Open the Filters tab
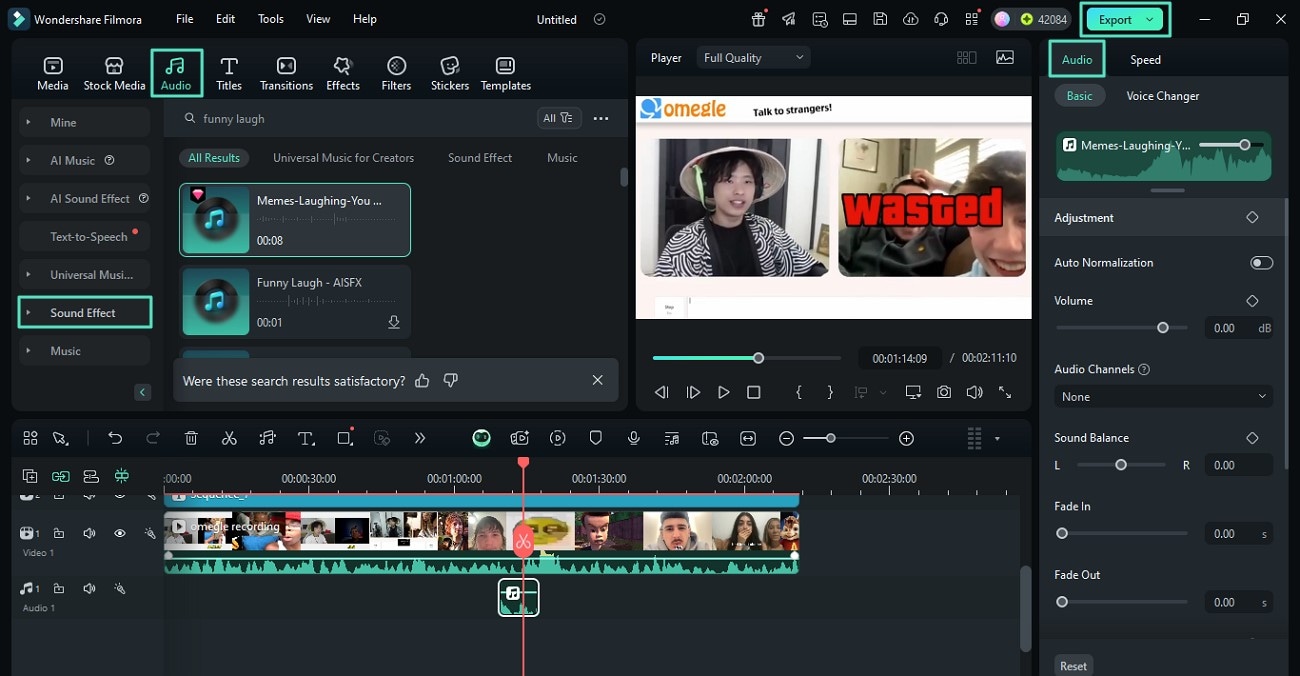This screenshot has height=676, width=1300. (397, 74)
